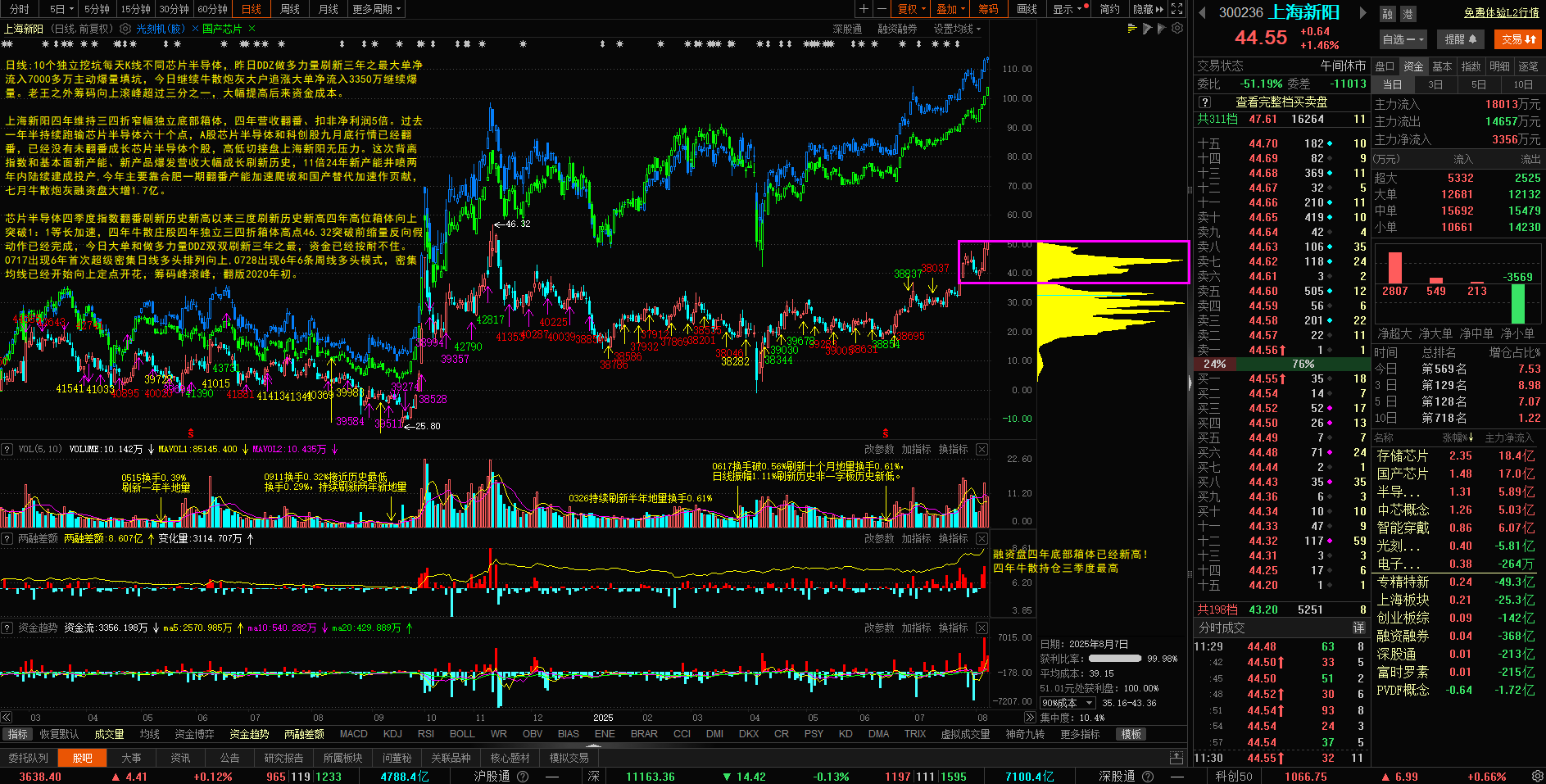Open 90%成本 cost dropdown
Image resolution: width=1546 pixels, height=784 pixels.
coord(1068,703)
